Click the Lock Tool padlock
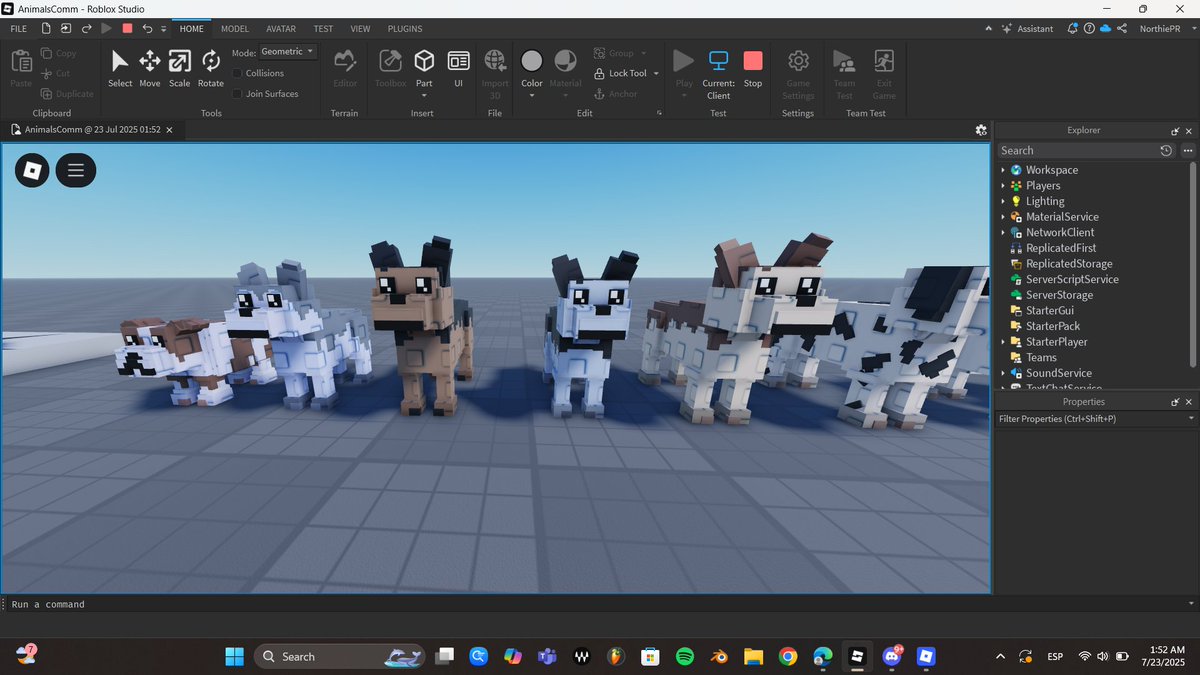Image resolution: width=1200 pixels, height=675 pixels. 599,73
